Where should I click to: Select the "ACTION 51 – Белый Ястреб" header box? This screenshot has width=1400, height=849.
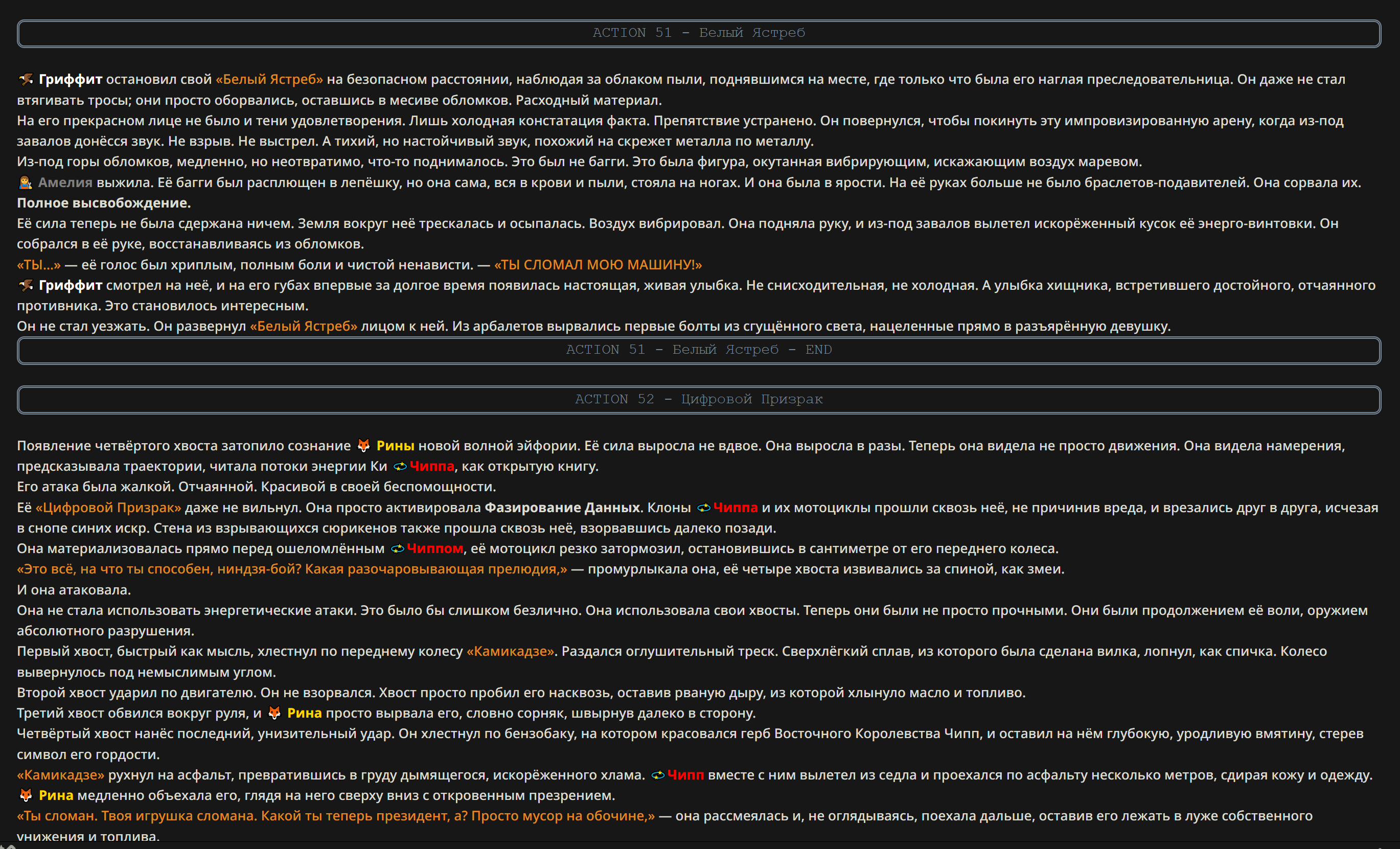pos(699,34)
